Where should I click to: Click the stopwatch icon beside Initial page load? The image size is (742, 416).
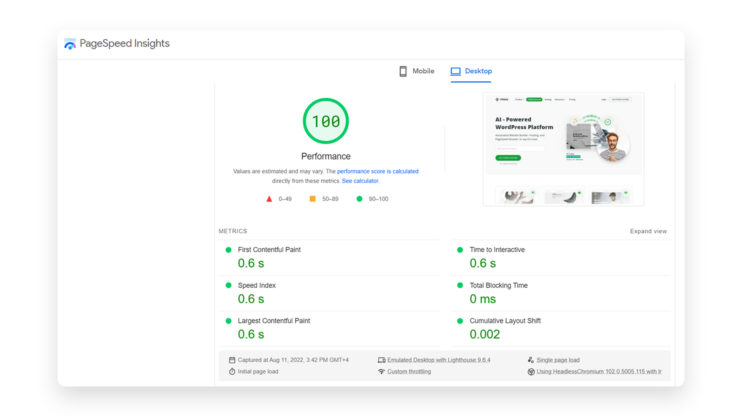[x=232, y=372]
